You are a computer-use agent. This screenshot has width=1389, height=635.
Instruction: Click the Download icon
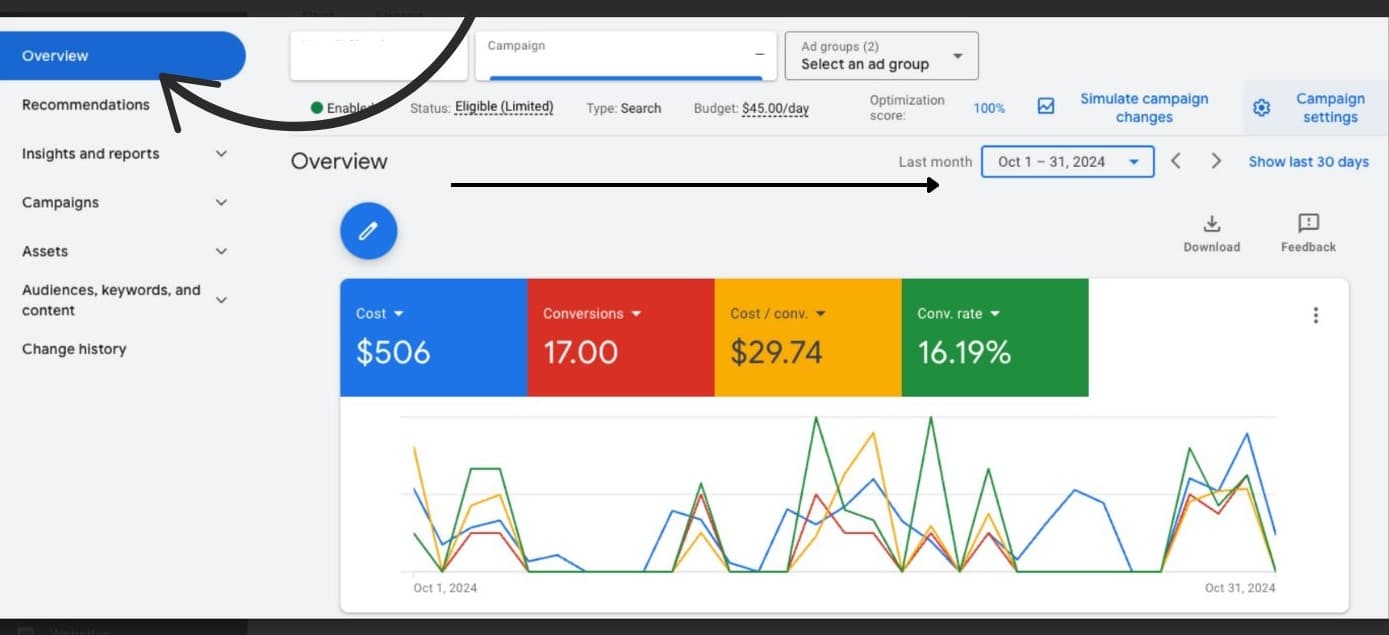[1211, 223]
